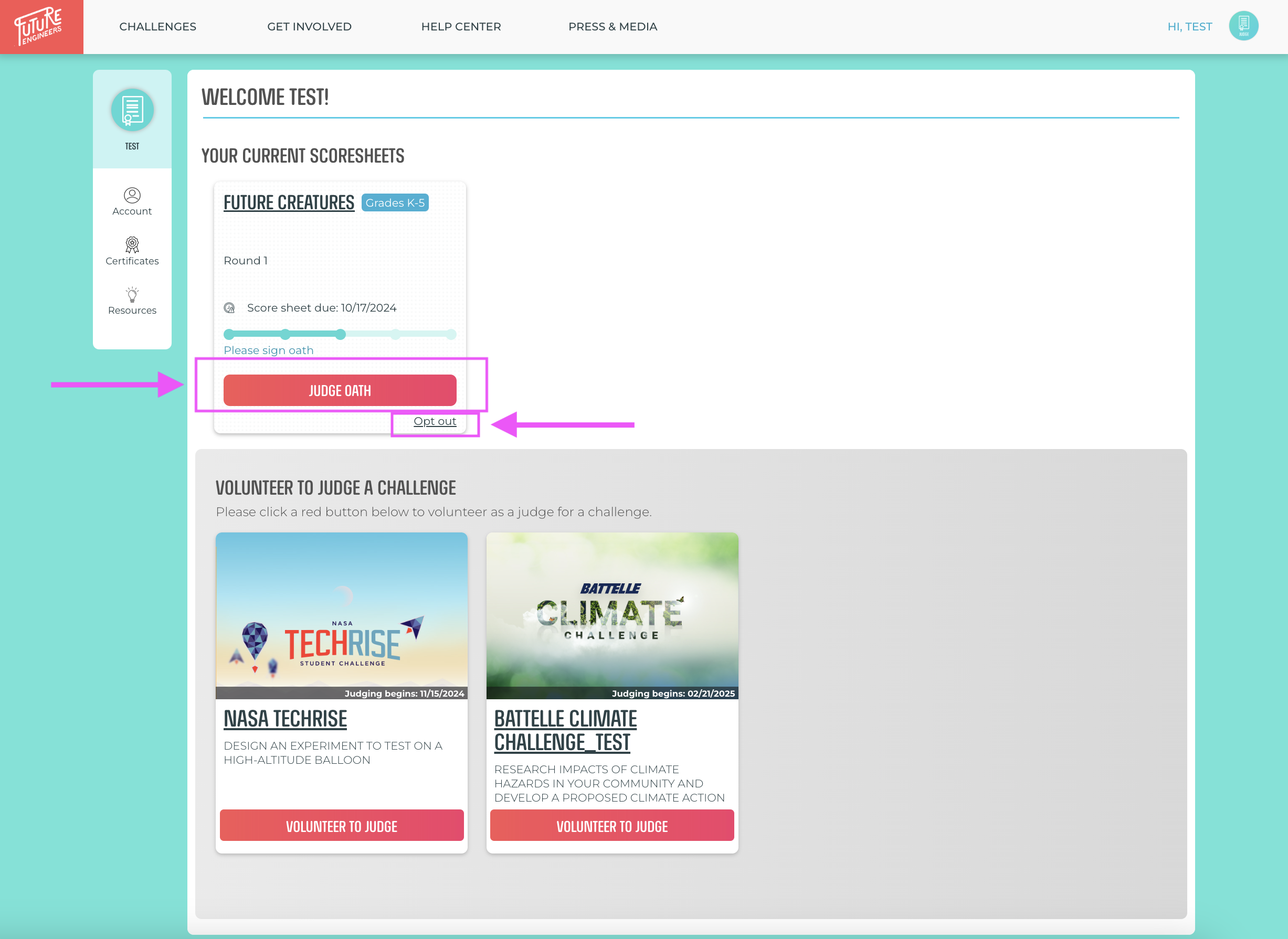Click Judging begins: 02/21/2025 label
Image resolution: width=1288 pixels, height=939 pixels.
point(673,693)
